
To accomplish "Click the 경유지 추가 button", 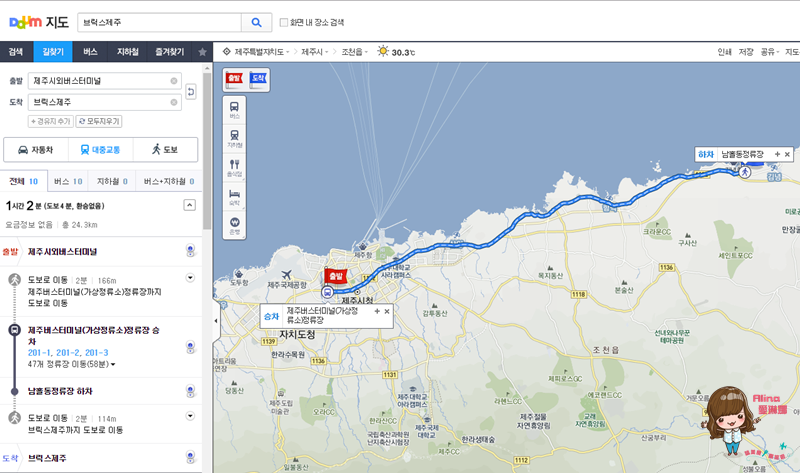I will (51, 121).
